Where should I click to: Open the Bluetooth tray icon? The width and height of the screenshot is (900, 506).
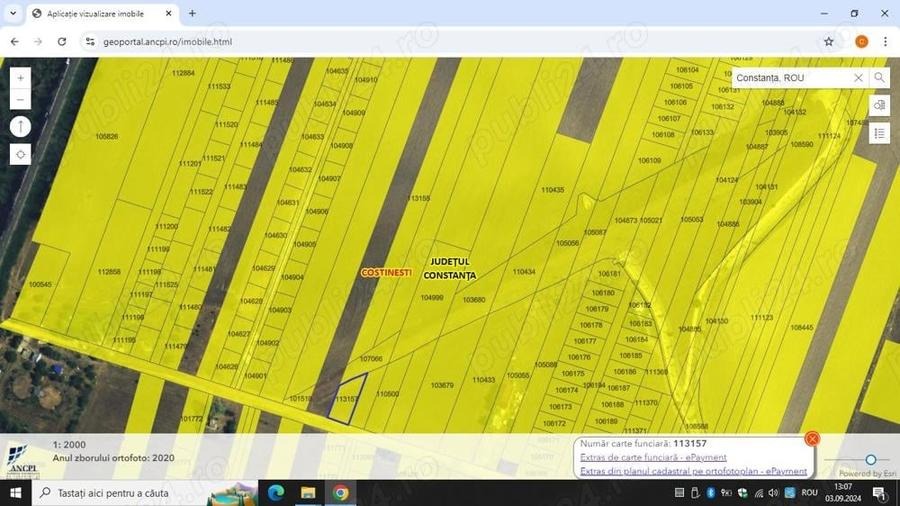click(x=710, y=493)
